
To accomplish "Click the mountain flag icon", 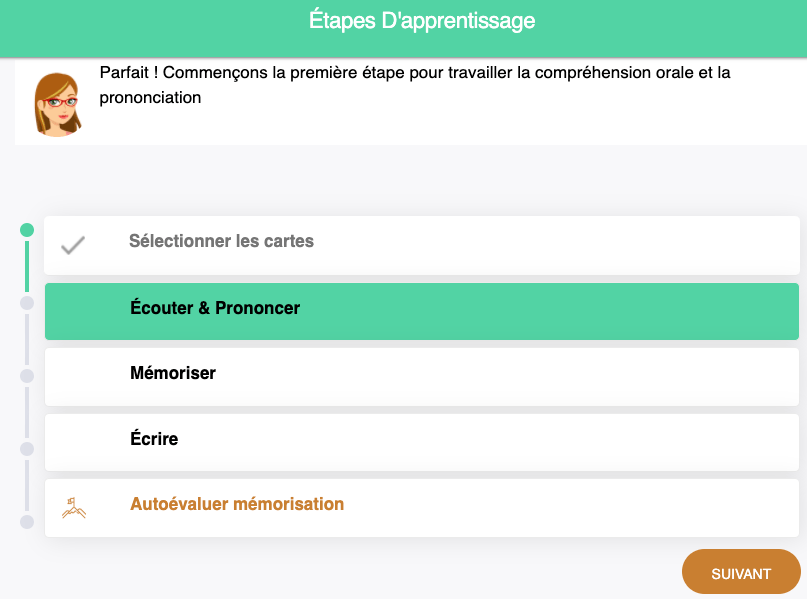I will pos(73,507).
